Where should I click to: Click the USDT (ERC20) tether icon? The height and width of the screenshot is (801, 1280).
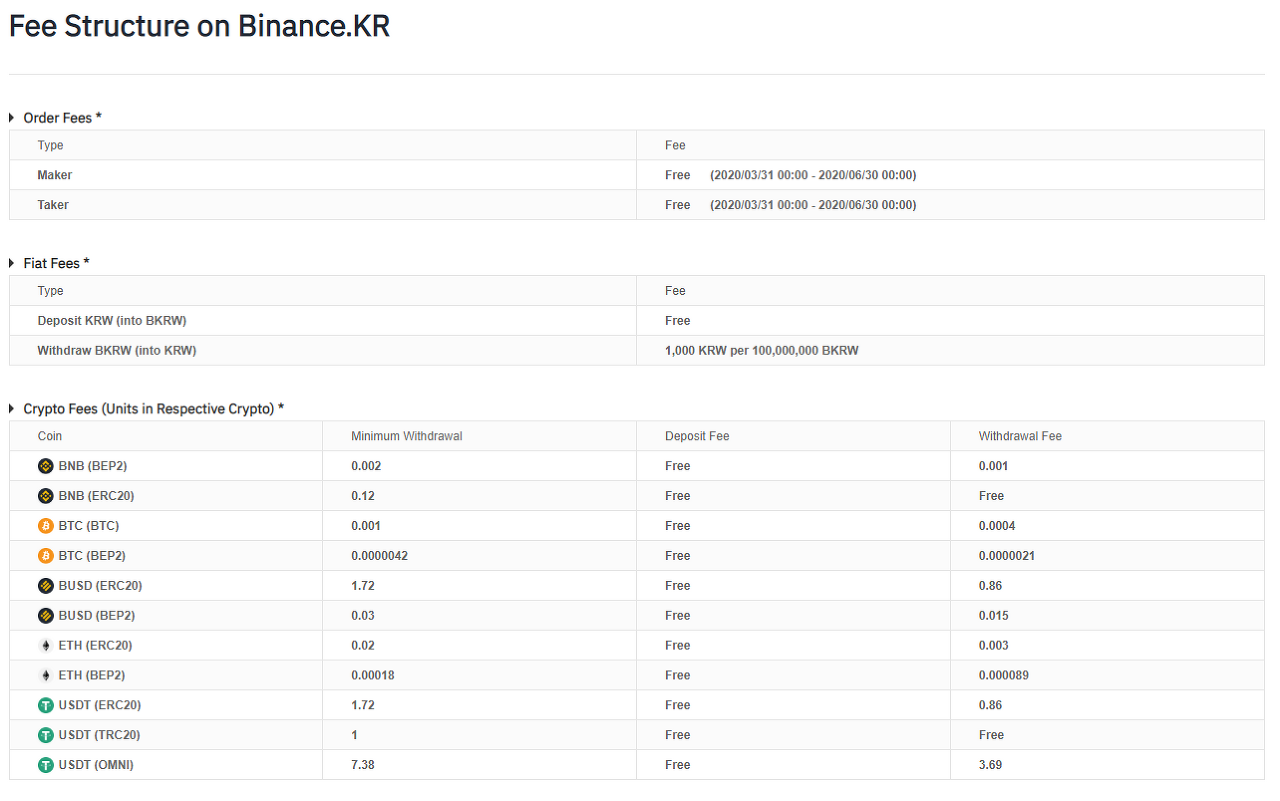click(45, 706)
